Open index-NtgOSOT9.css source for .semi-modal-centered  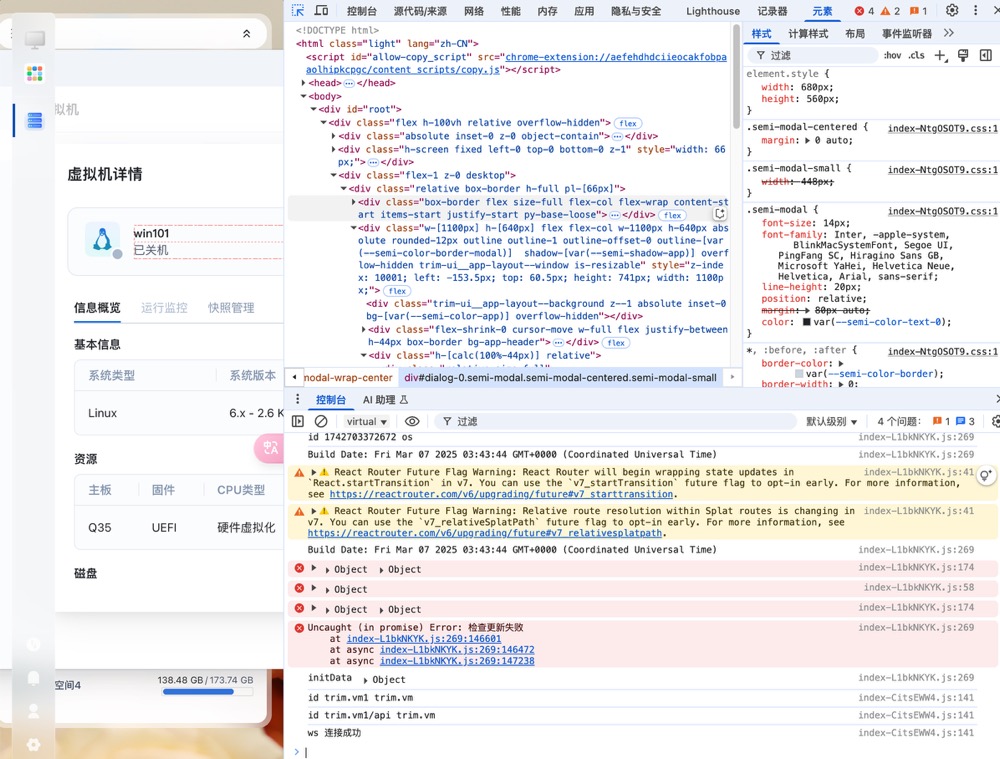click(943, 128)
